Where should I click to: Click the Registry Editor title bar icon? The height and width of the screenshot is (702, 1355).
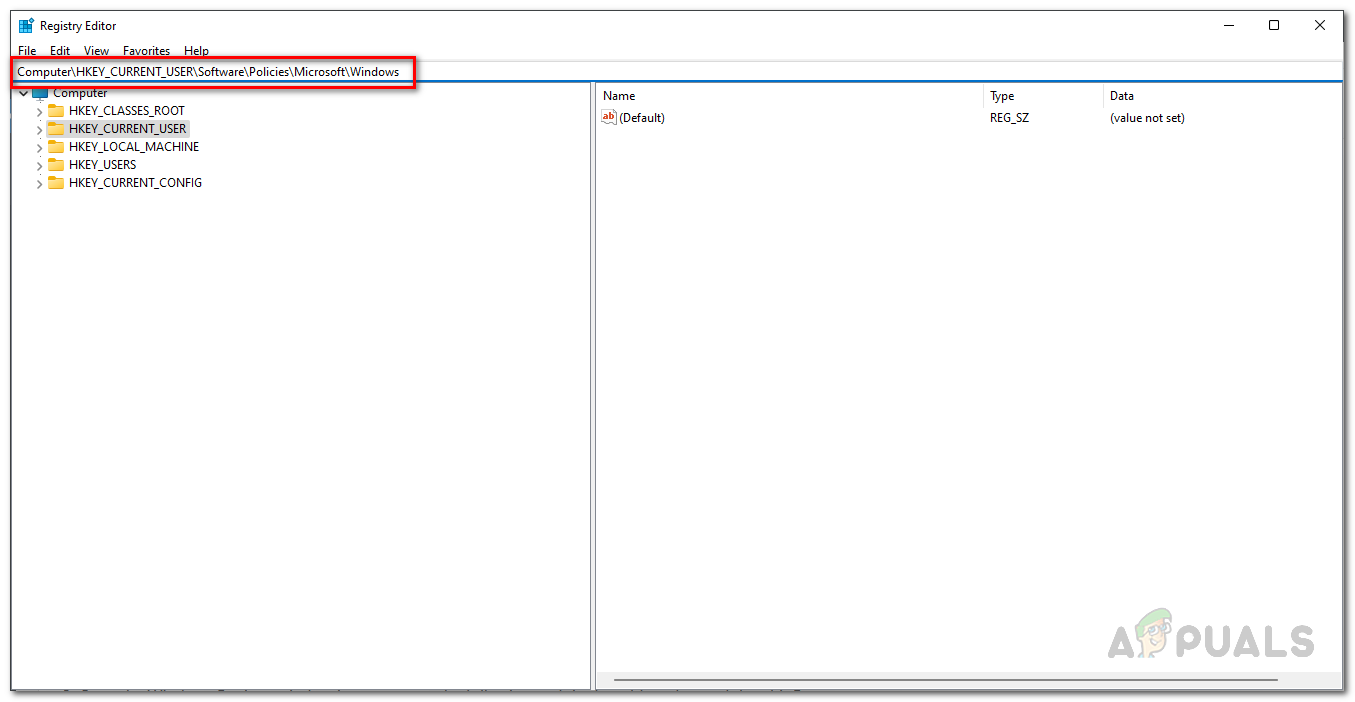[x=26, y=26]
